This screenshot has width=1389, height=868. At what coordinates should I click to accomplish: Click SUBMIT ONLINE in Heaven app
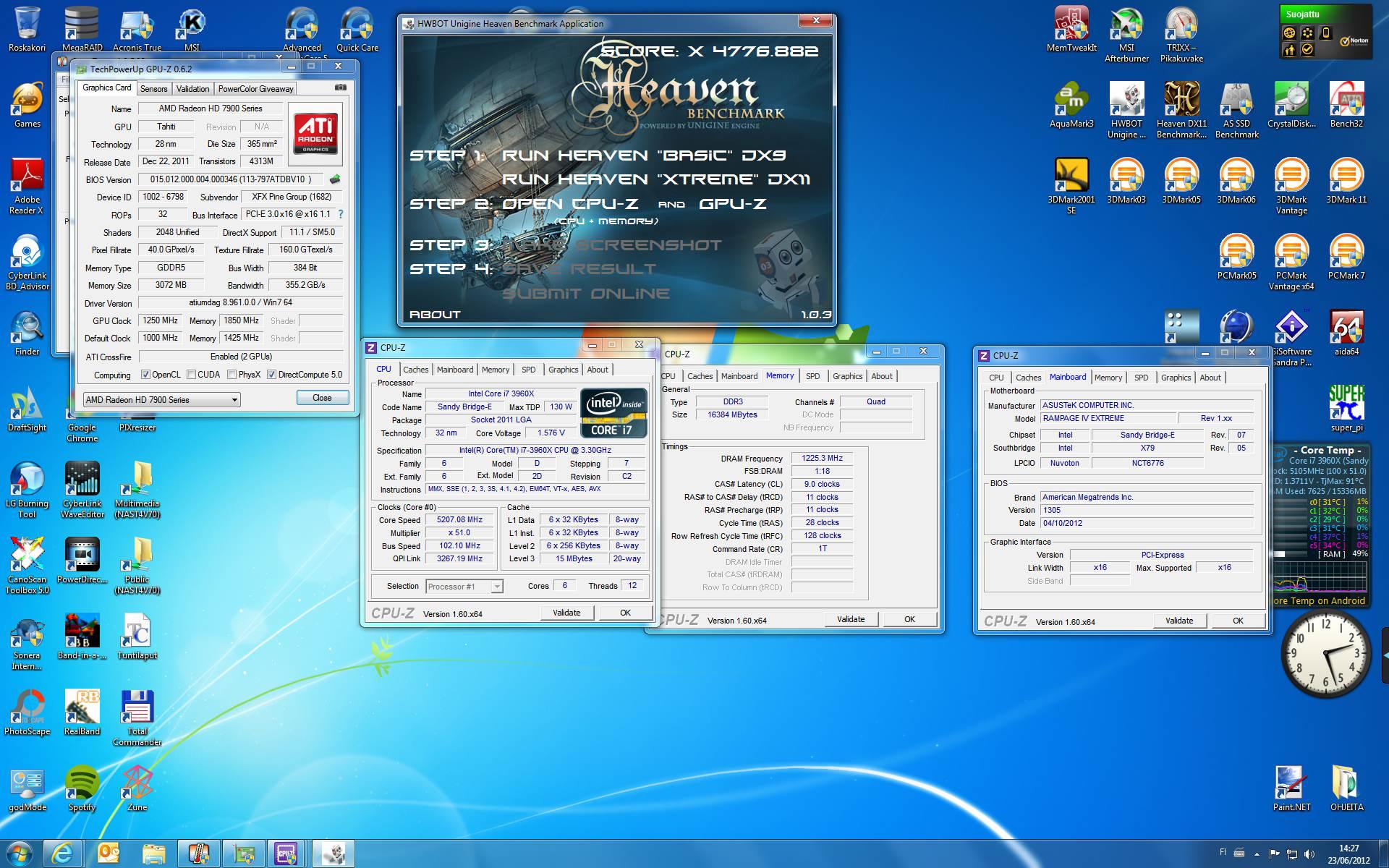[586, 294]
